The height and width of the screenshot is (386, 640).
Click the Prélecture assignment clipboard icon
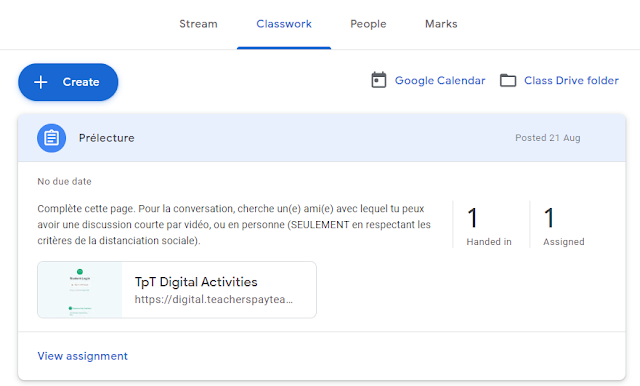tap(51, 138)
